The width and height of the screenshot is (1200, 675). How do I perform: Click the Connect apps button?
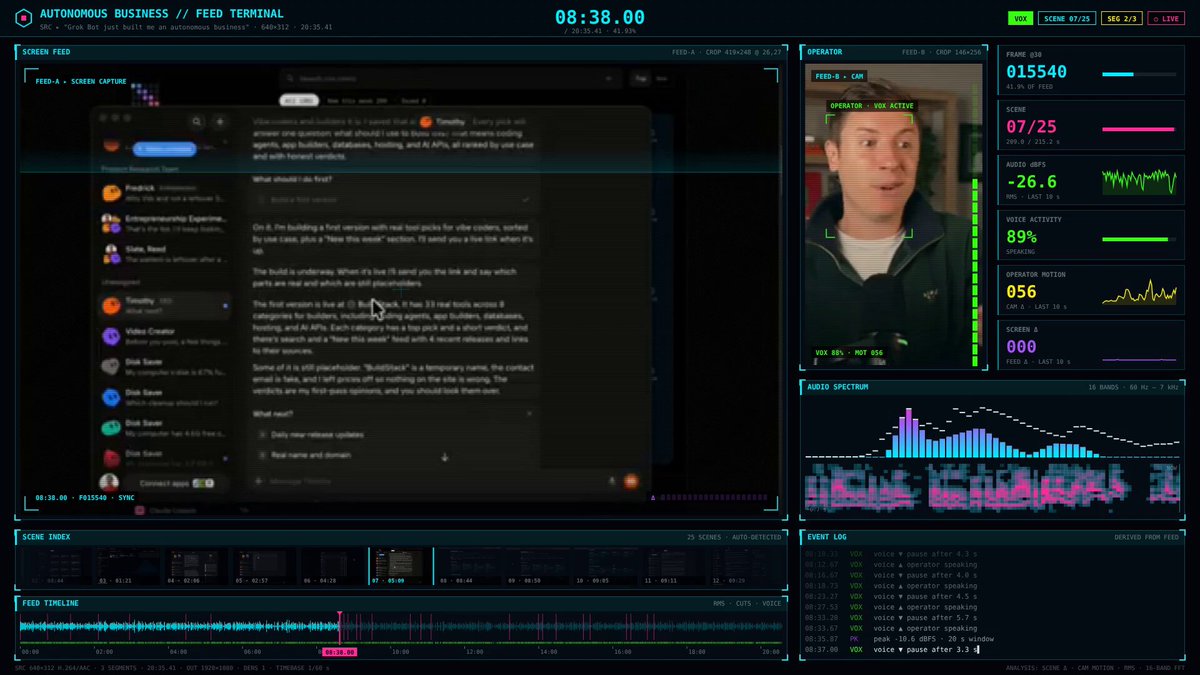click(x=177, y=482)
